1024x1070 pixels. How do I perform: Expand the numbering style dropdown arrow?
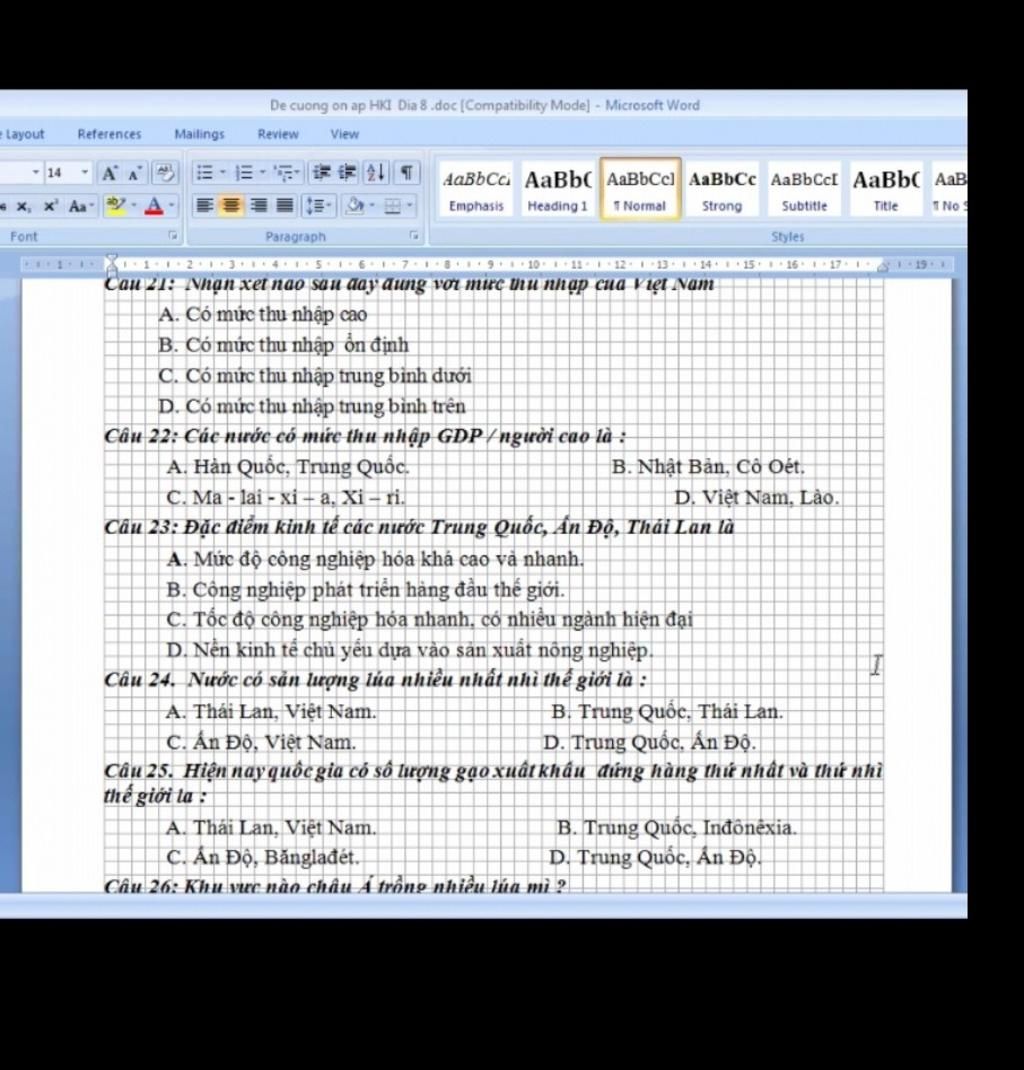coord(263,173)
